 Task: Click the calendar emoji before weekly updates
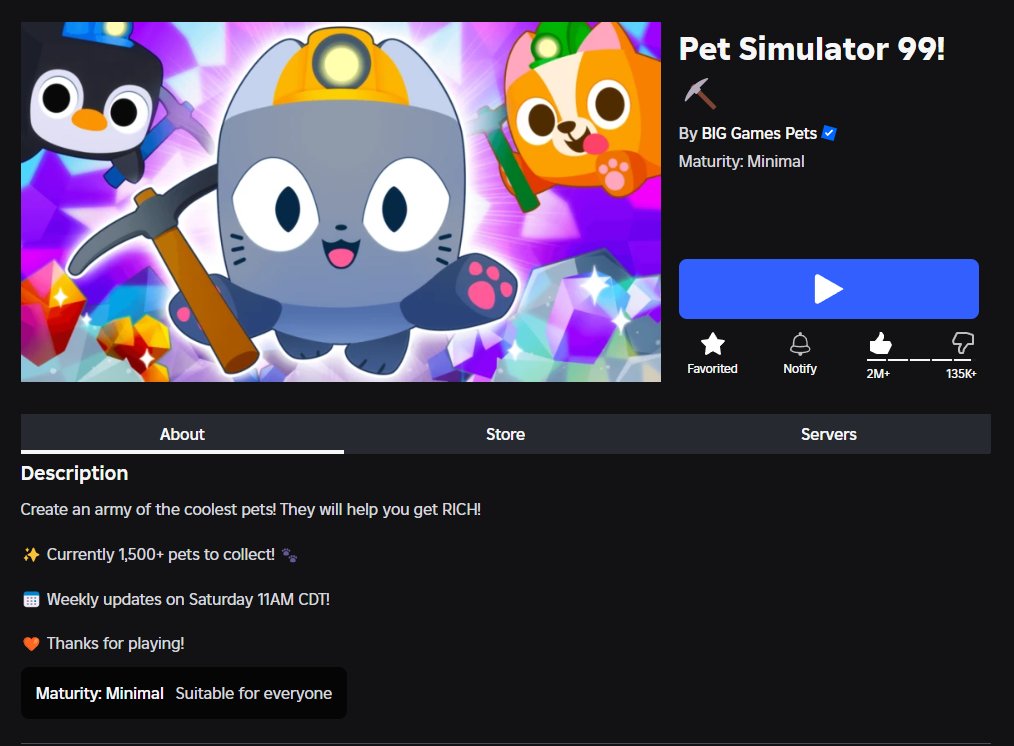[x=31, y=599]
